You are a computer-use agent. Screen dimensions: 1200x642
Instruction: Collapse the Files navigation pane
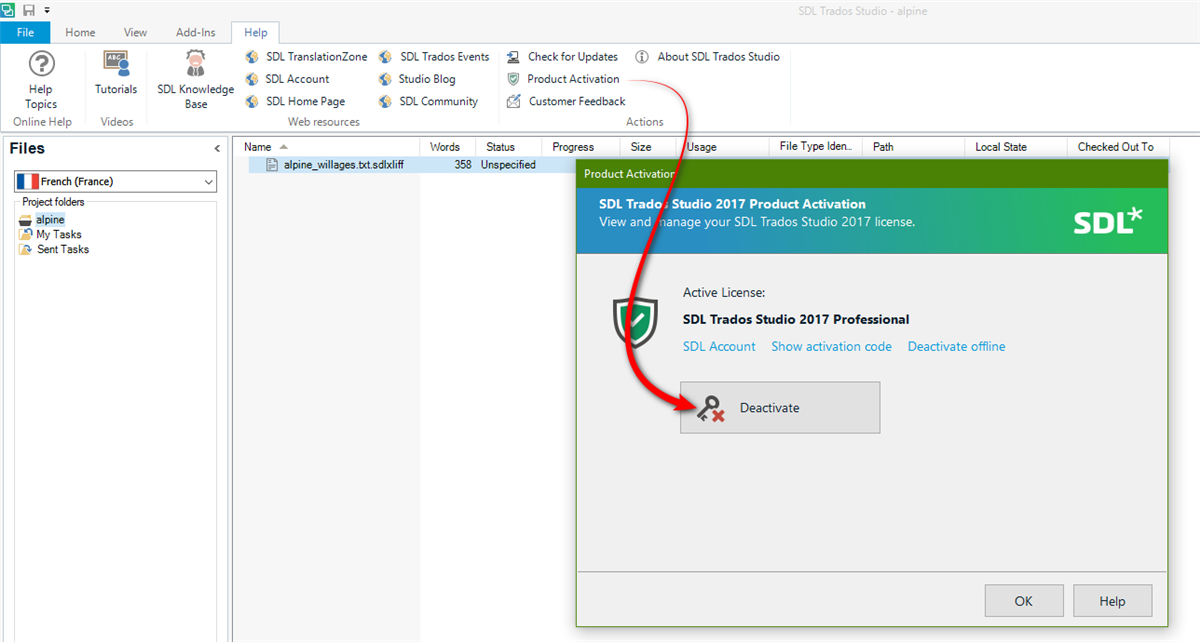point(217,147)
